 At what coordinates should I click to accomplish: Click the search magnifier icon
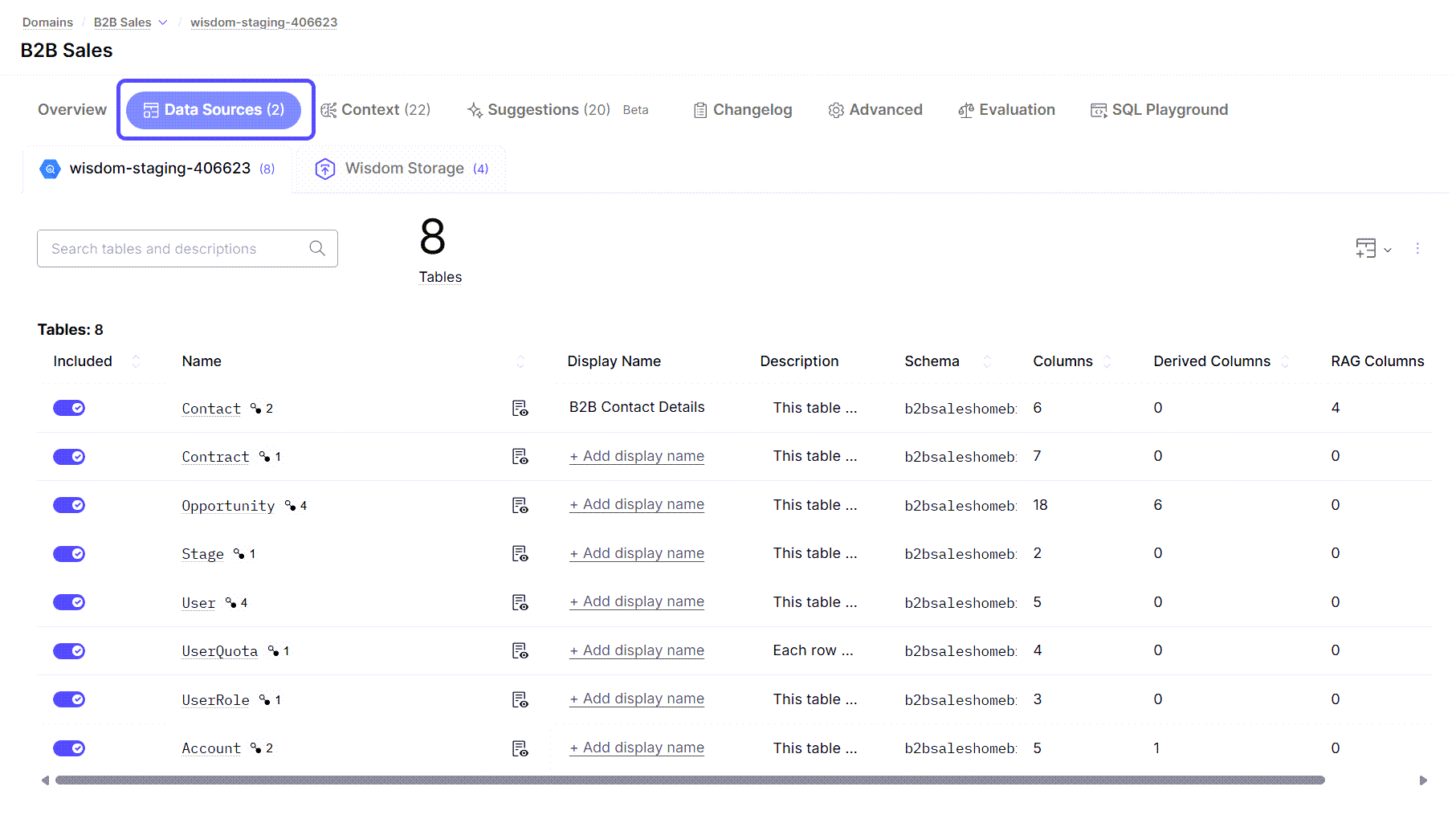point(317,248)
